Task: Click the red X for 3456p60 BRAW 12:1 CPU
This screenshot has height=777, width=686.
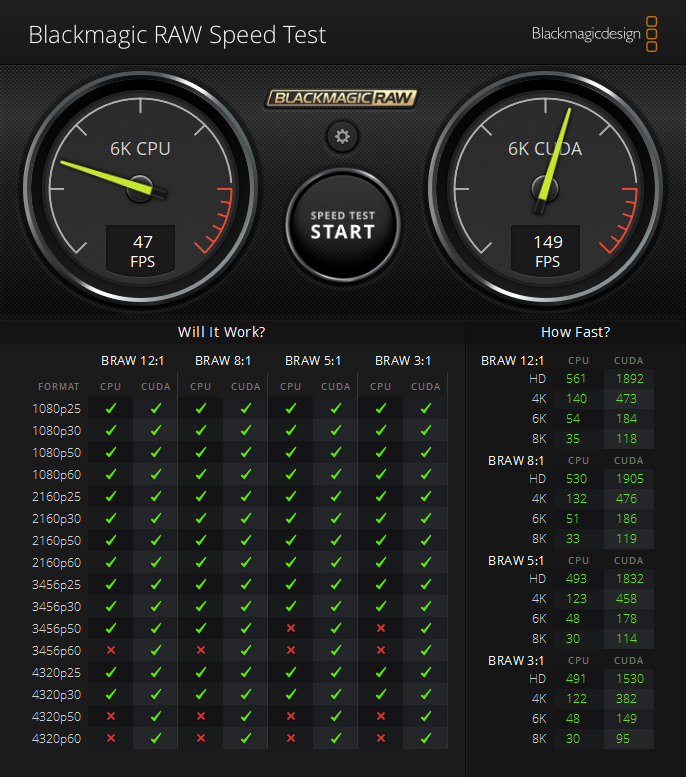Action: click(x=111, y=650)
